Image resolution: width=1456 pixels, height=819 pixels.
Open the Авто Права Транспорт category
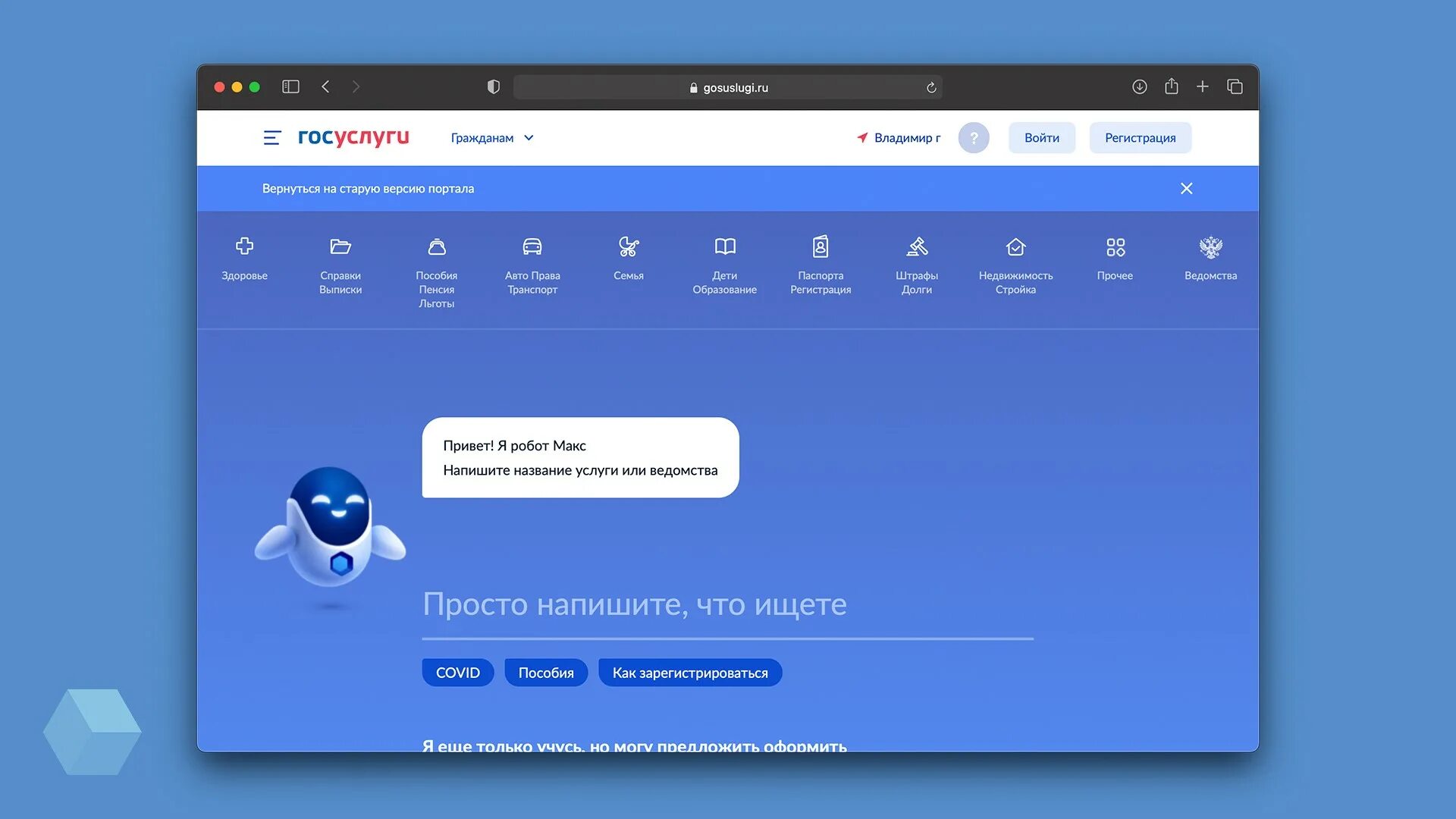pos(532,266)
